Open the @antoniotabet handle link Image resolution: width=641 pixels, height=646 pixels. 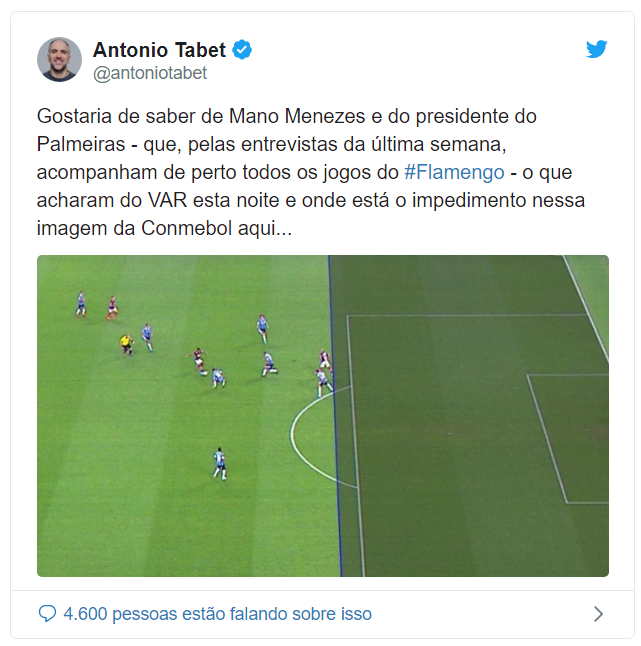coord(150,73)
